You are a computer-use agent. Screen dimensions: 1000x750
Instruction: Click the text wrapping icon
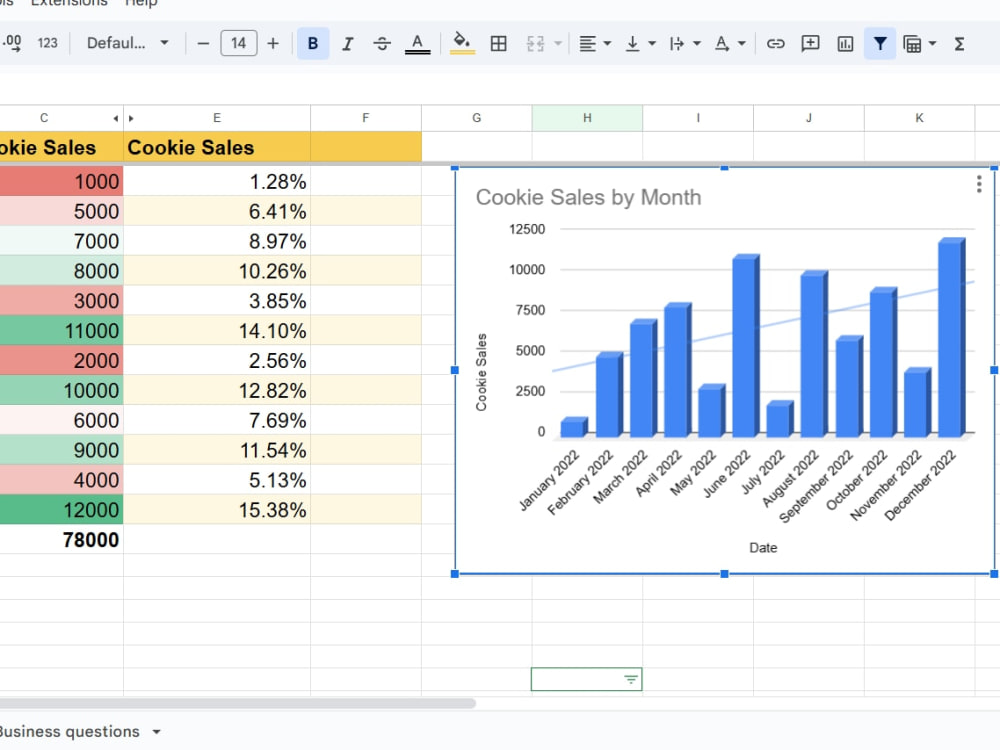677,43
